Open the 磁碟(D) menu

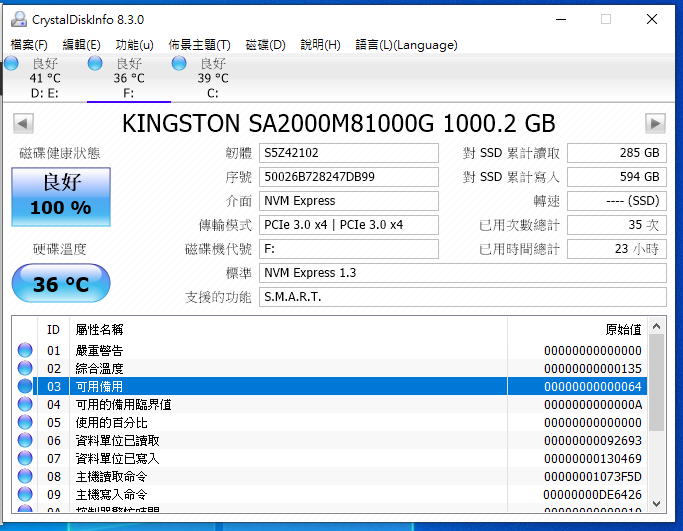[x=265, y=45]
